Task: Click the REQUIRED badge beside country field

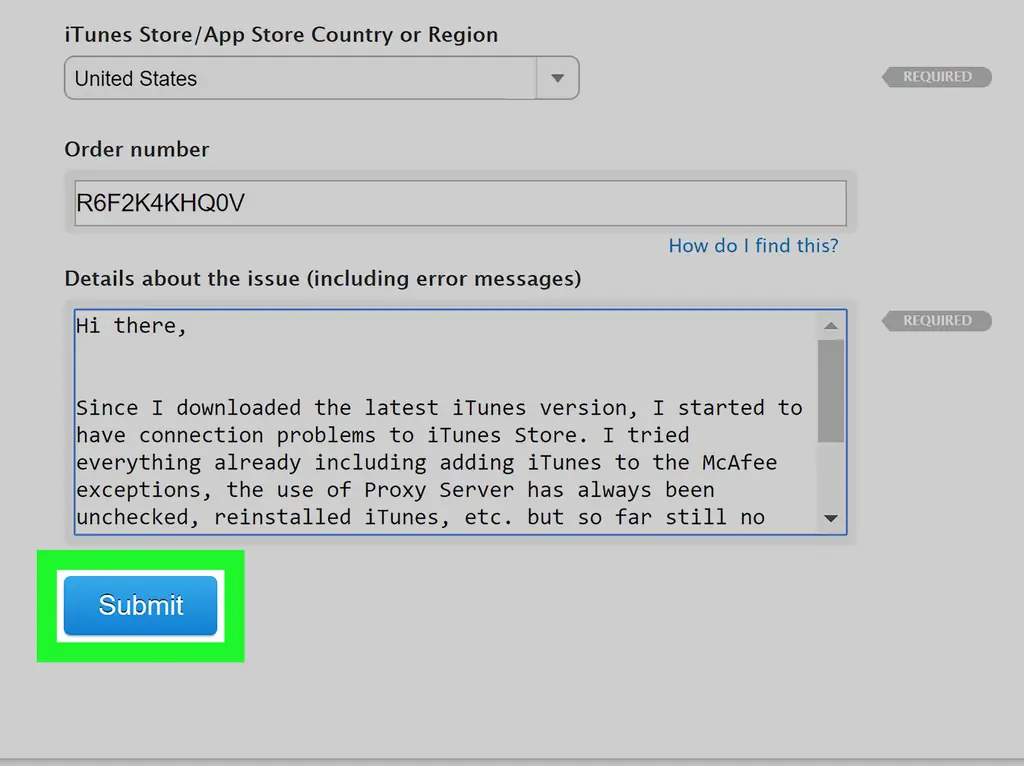Action: (937, 77)
